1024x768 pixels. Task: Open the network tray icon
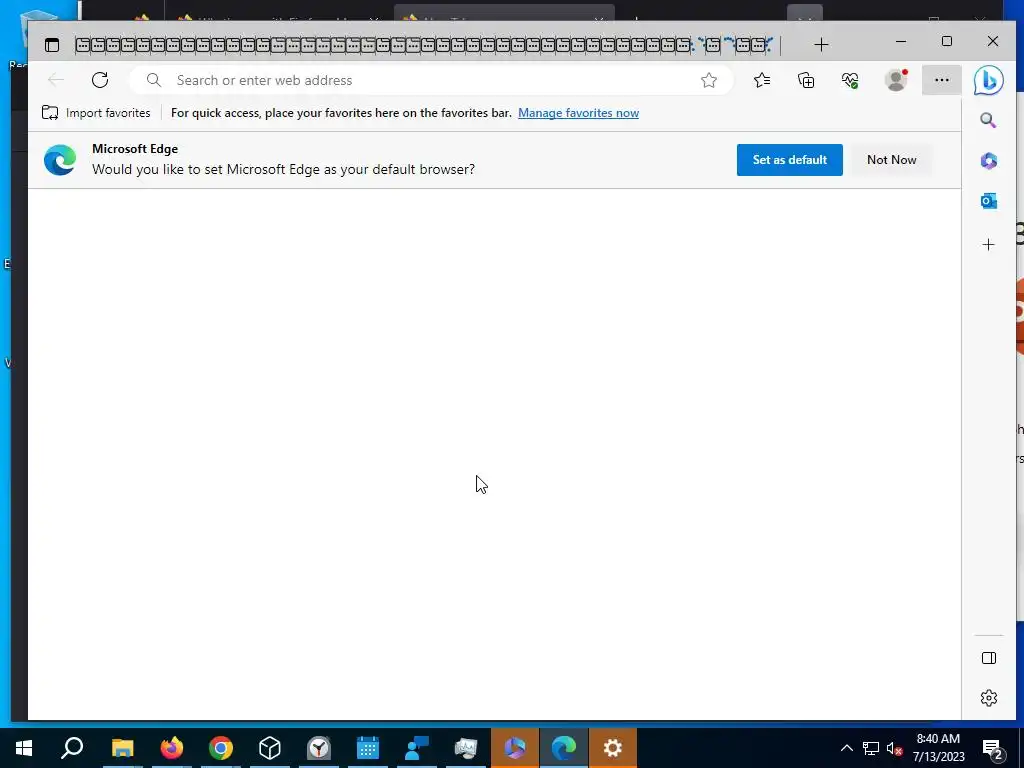click(871, 748)
